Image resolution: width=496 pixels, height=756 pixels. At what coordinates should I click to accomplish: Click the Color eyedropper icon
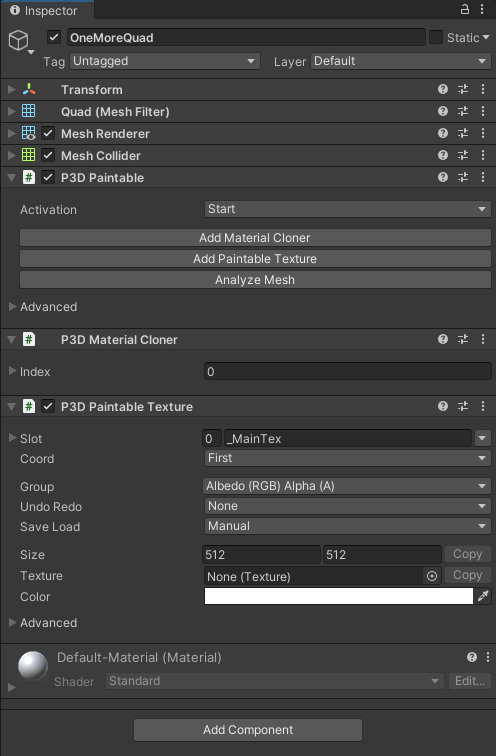click(483, 596)
